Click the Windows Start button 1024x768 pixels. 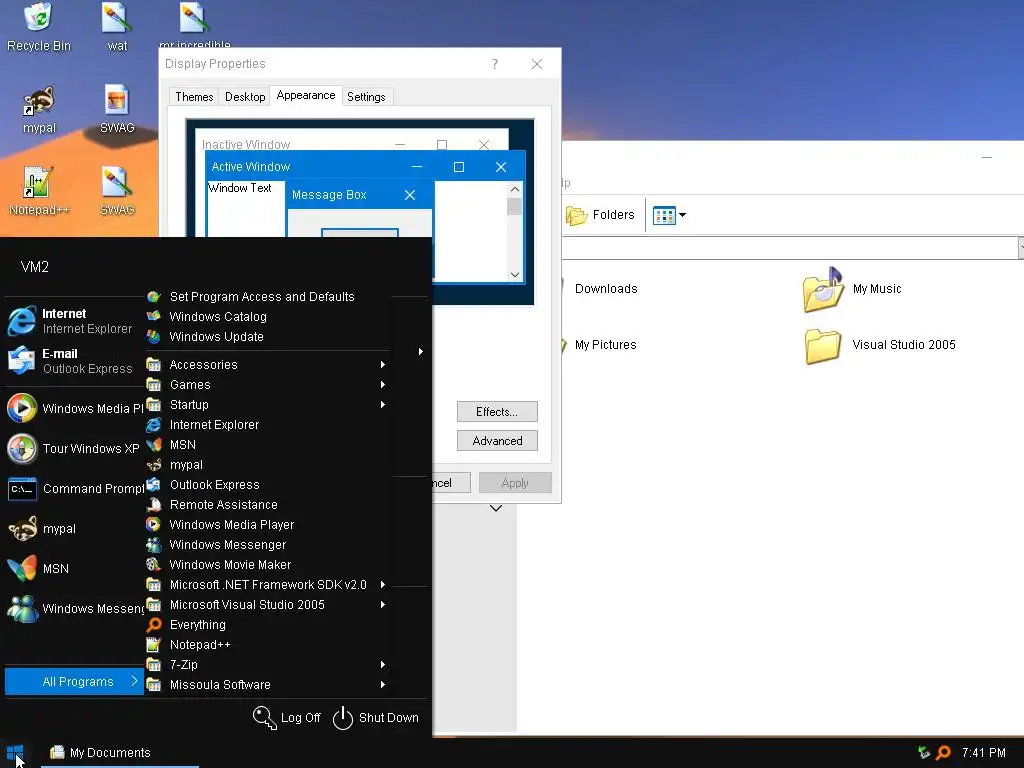[15, 753]
